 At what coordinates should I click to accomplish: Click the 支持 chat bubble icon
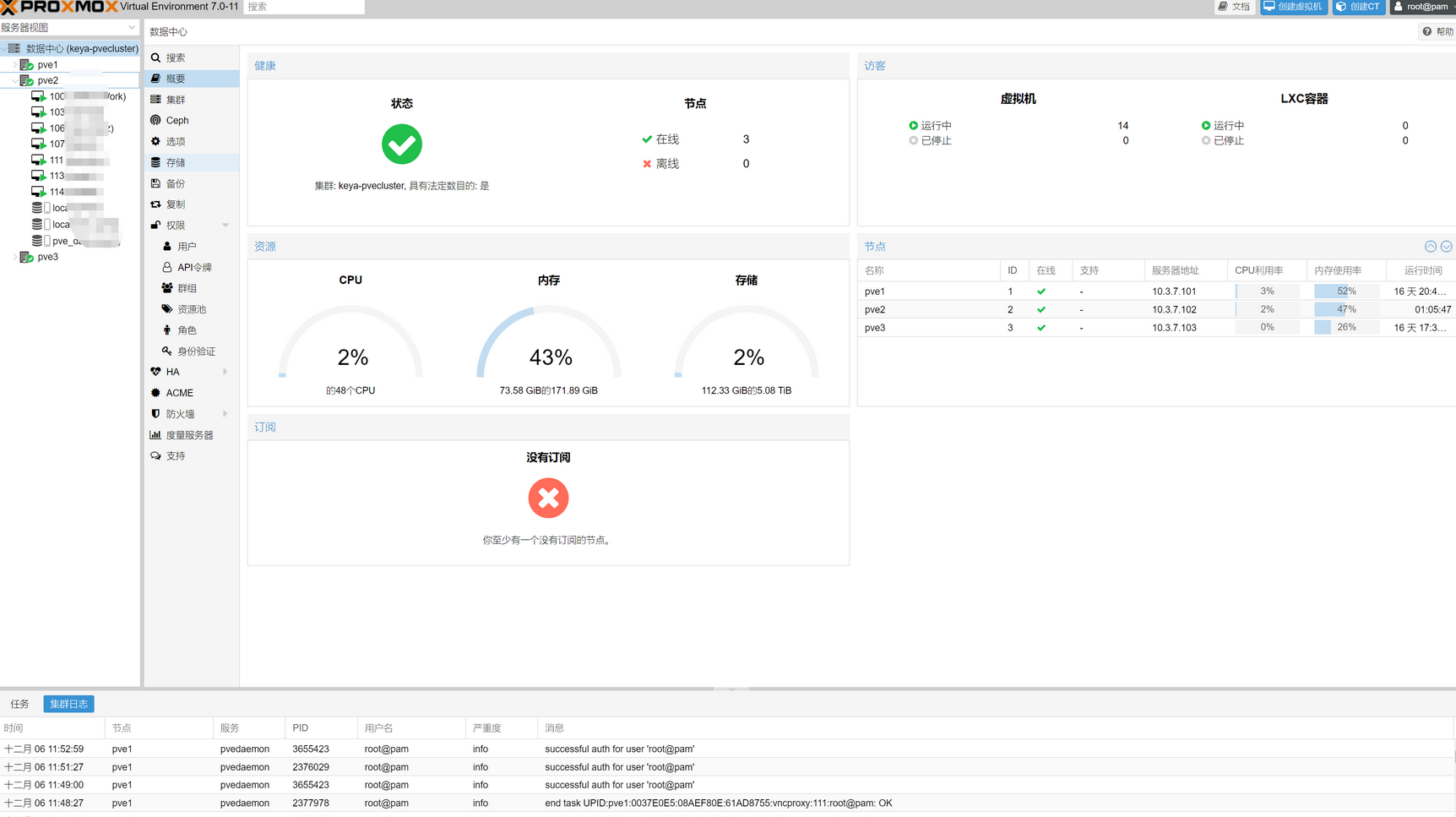click(x=155, y=455)
